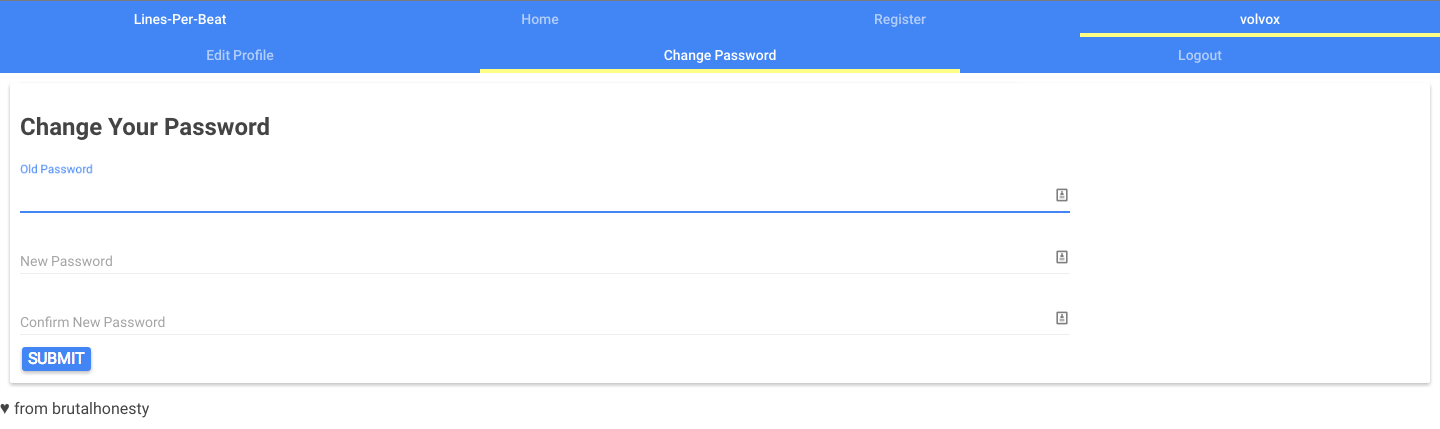Select the volvox user tab

point(1259,19)
